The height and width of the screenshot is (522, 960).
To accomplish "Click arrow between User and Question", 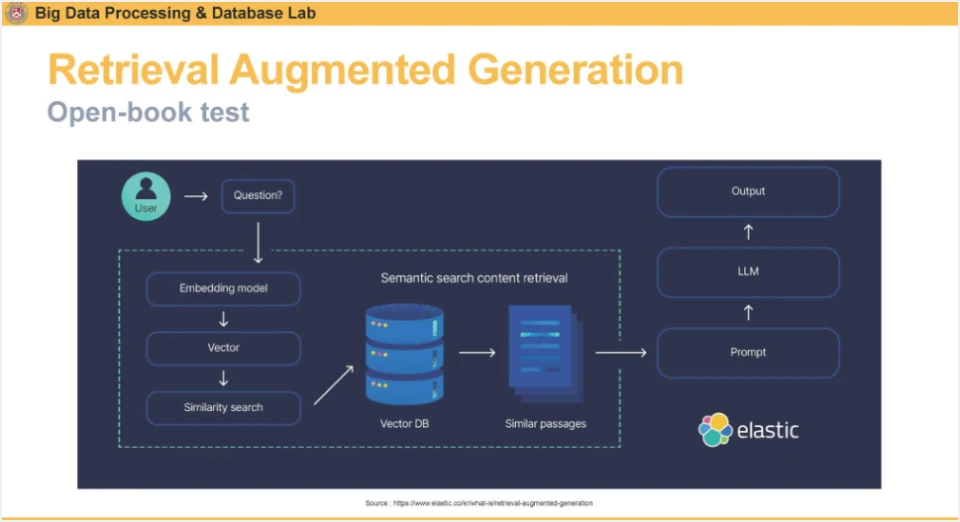I will click(x=196, y=196).
